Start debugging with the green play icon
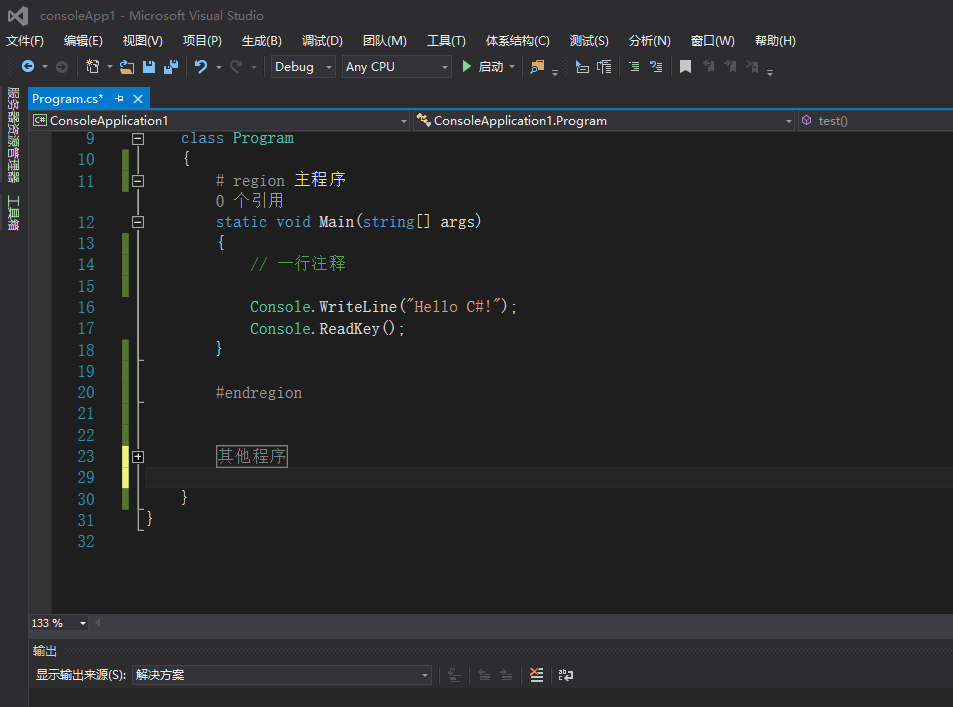The width and height of the screenshot is (953, 707). tap(467, 66)
